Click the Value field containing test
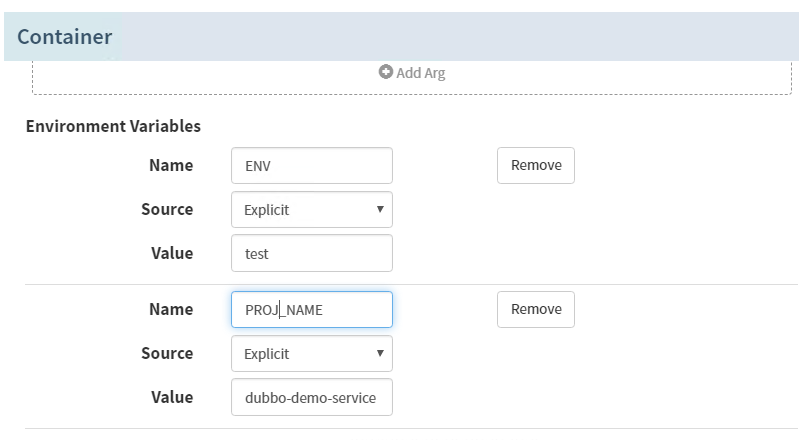807x440 pixels. pyautogui.click(x=311, y=254)
